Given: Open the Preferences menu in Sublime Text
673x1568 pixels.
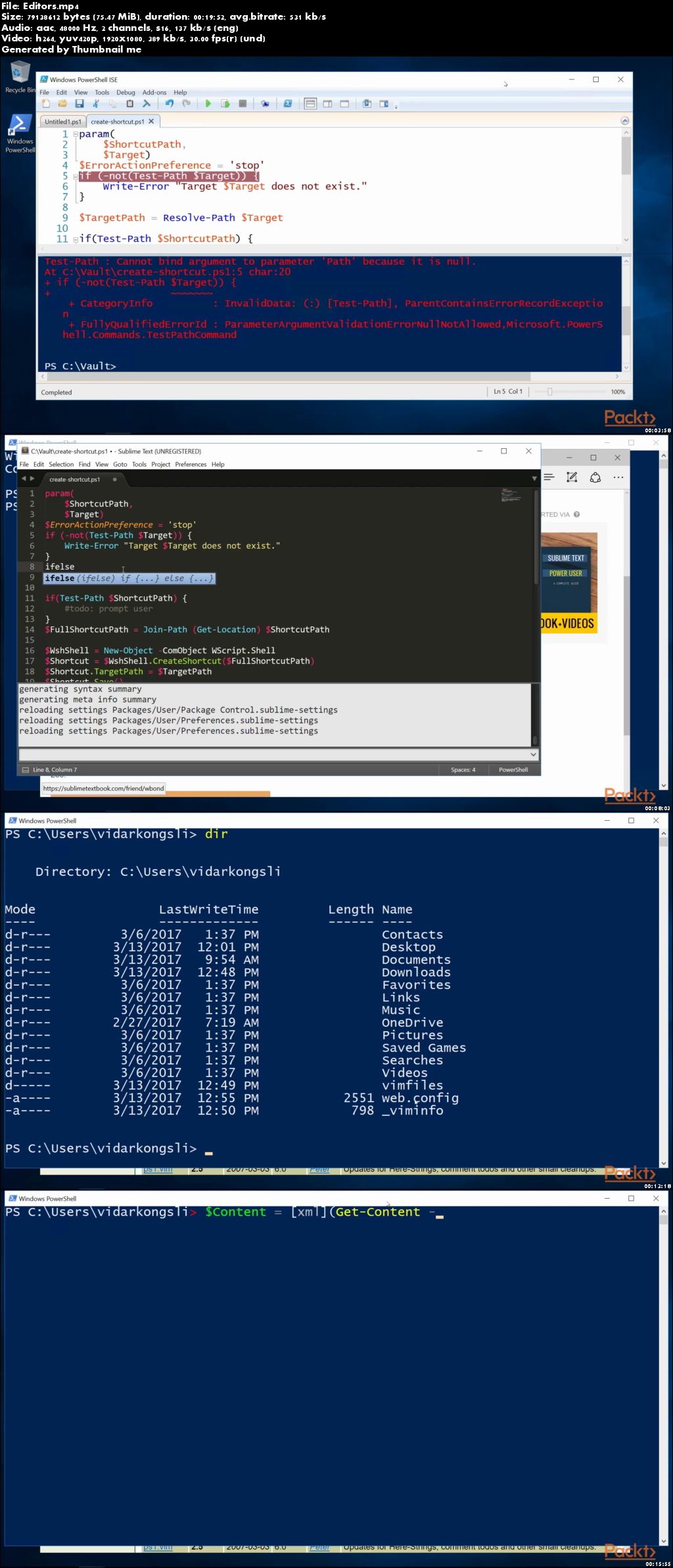Looking at the screenshot, I should click(x=191, y=465).
